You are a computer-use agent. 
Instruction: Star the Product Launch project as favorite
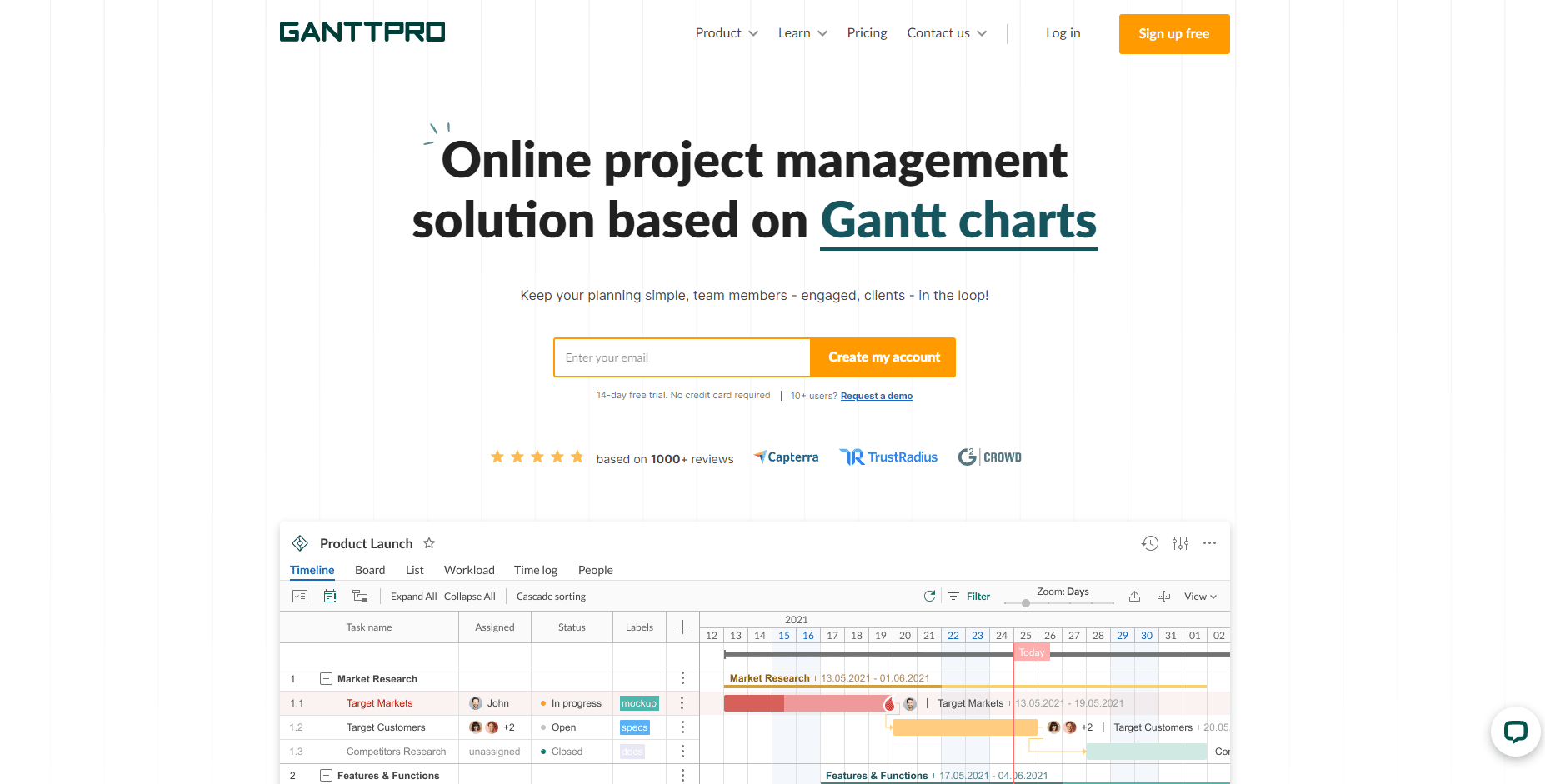tap(429, 542)
